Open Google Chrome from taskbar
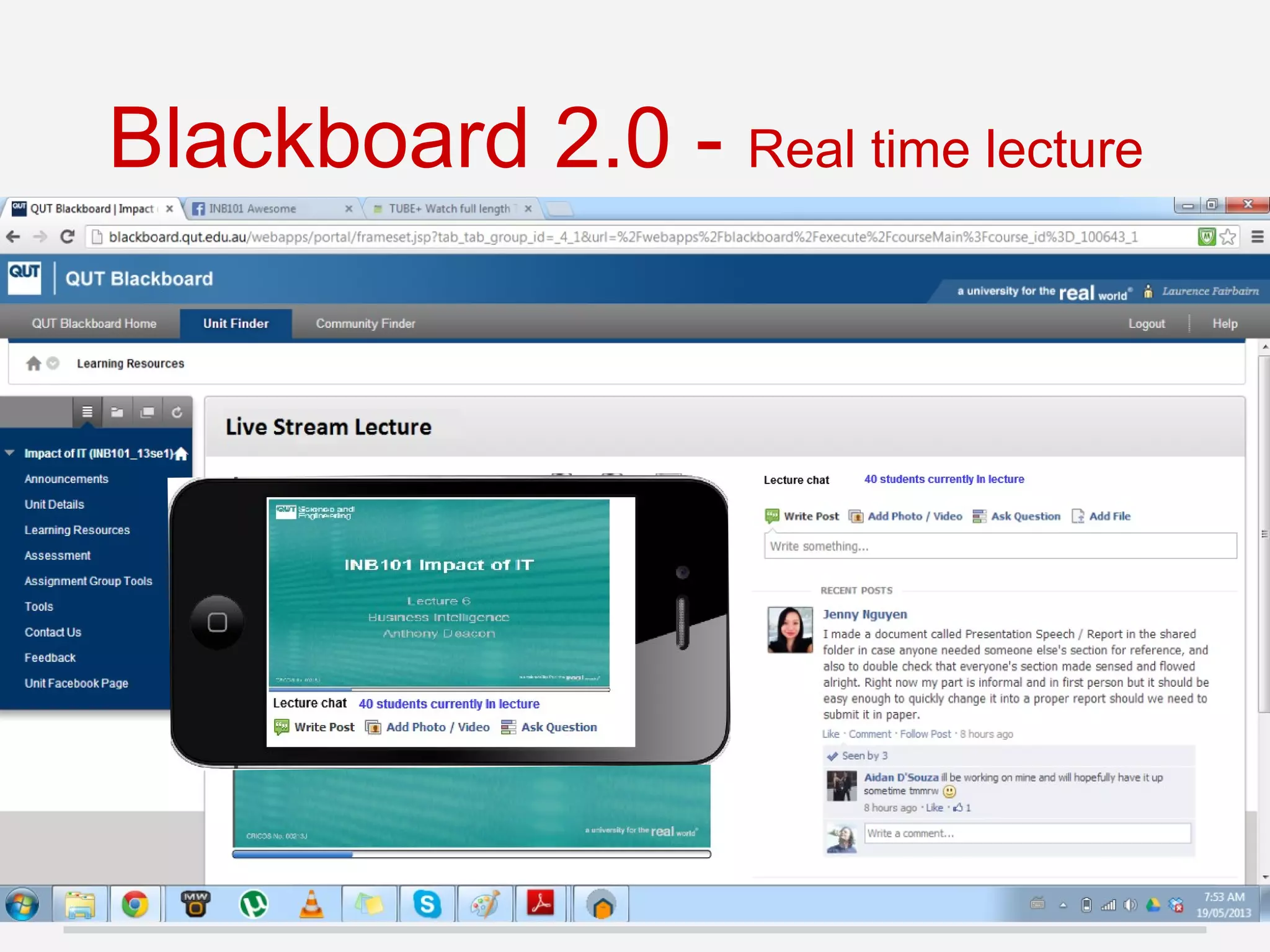Viewport: 1270px width, 952px height. 135,905
